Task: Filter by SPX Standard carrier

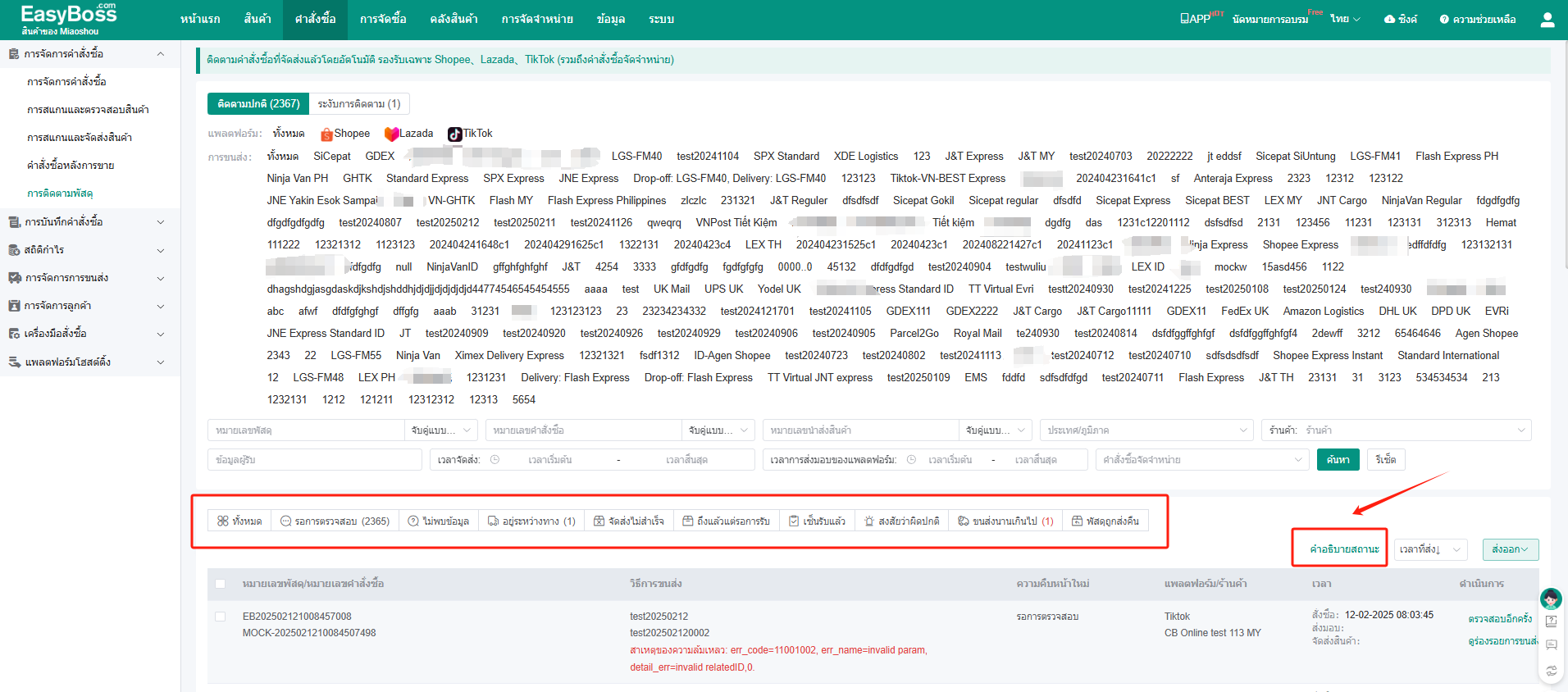Action: tap(786, 156)
